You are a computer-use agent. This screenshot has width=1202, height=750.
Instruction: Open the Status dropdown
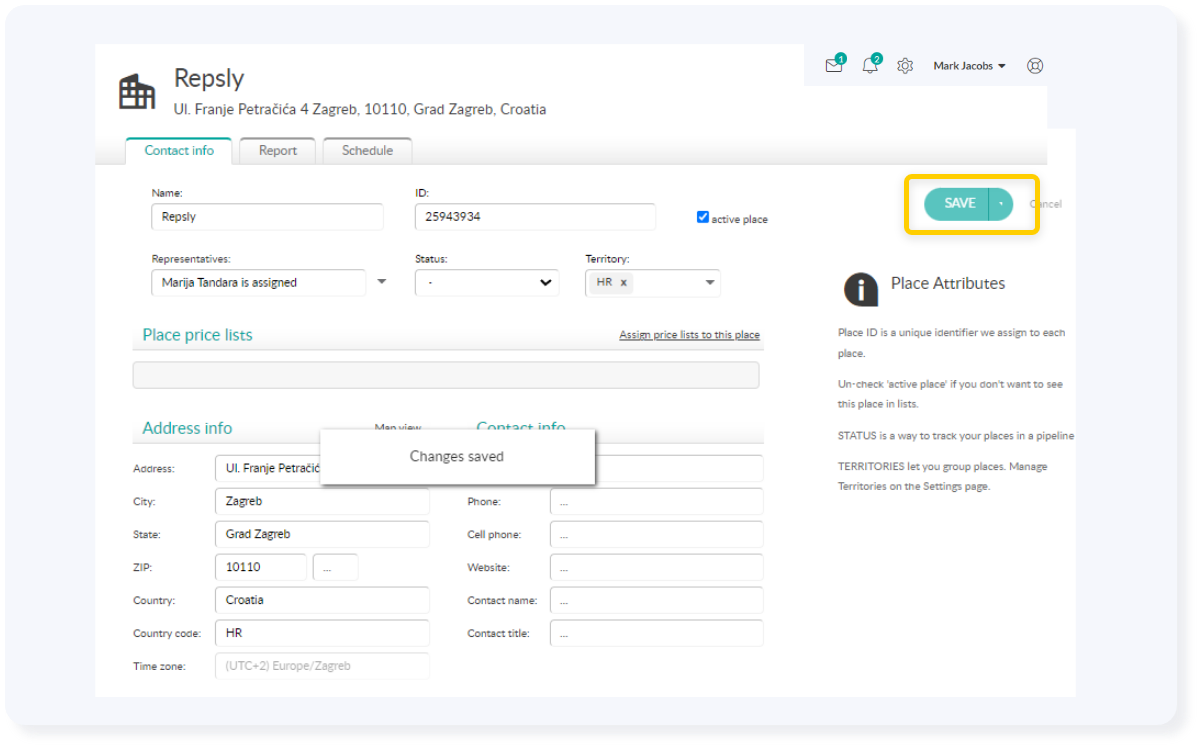pyautogui.click(x=487, y=283)
